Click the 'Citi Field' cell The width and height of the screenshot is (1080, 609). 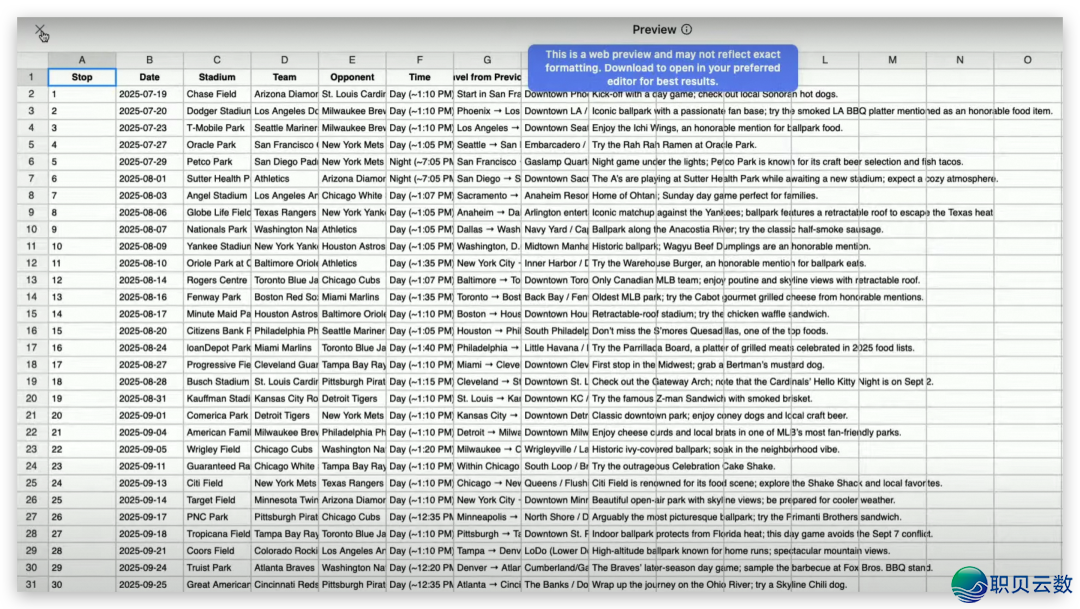coord(217,483)
